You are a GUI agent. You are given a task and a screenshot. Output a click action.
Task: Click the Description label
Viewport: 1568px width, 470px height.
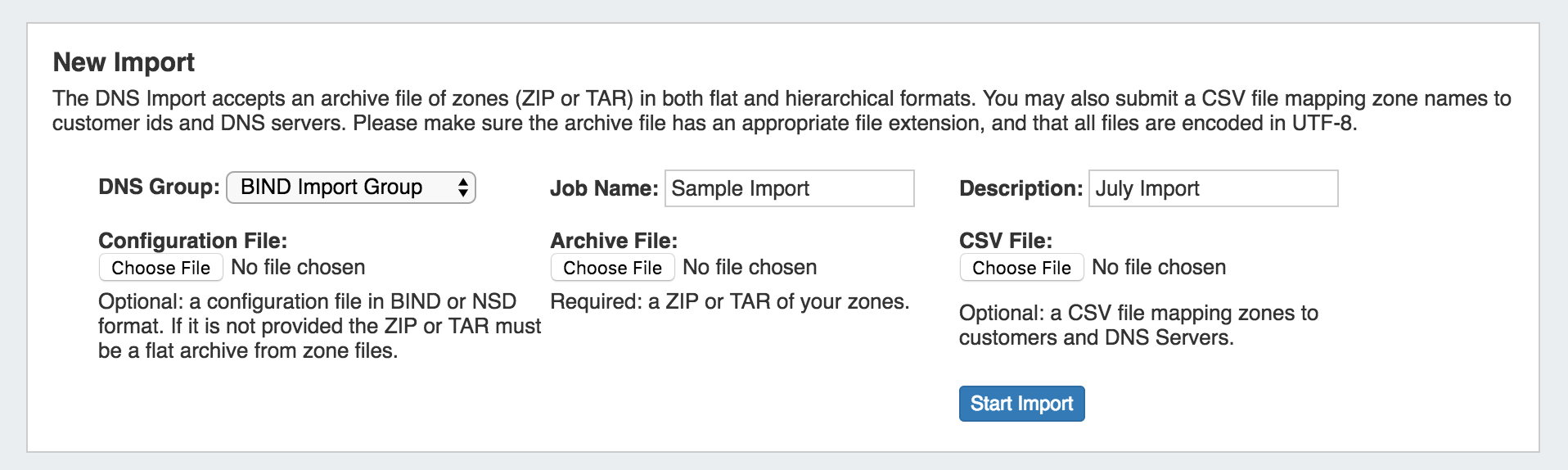coord(1021,189)
